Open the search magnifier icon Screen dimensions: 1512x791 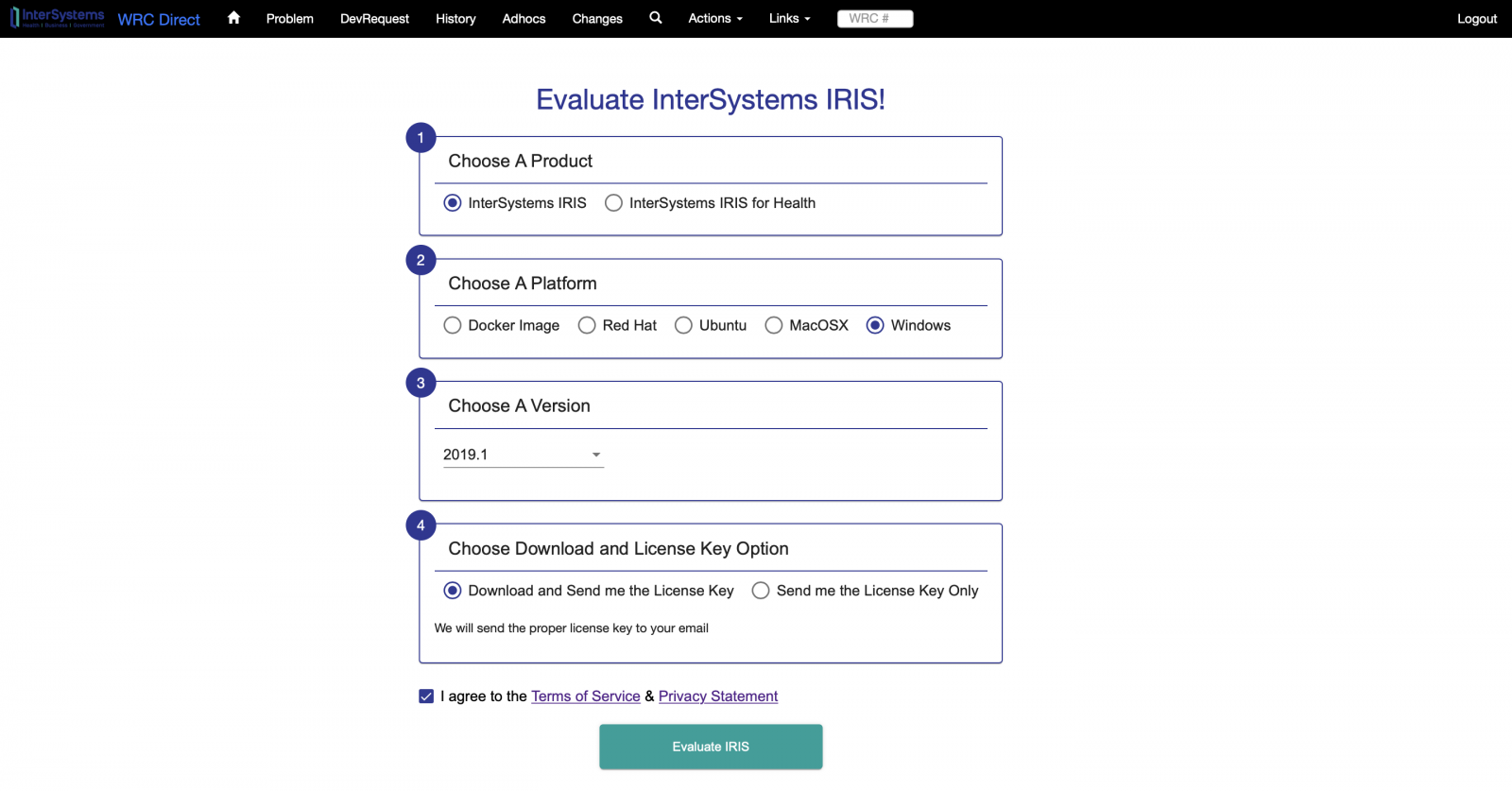click(x=656, y=18)
